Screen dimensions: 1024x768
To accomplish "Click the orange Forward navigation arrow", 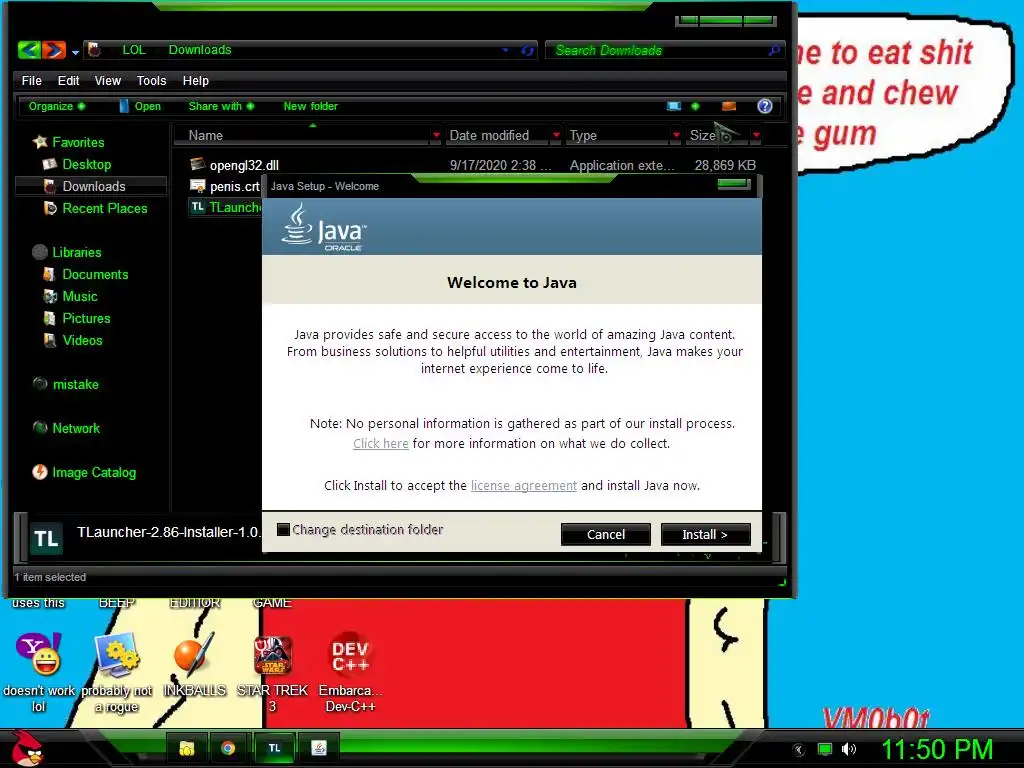I will tap(54, 50).
